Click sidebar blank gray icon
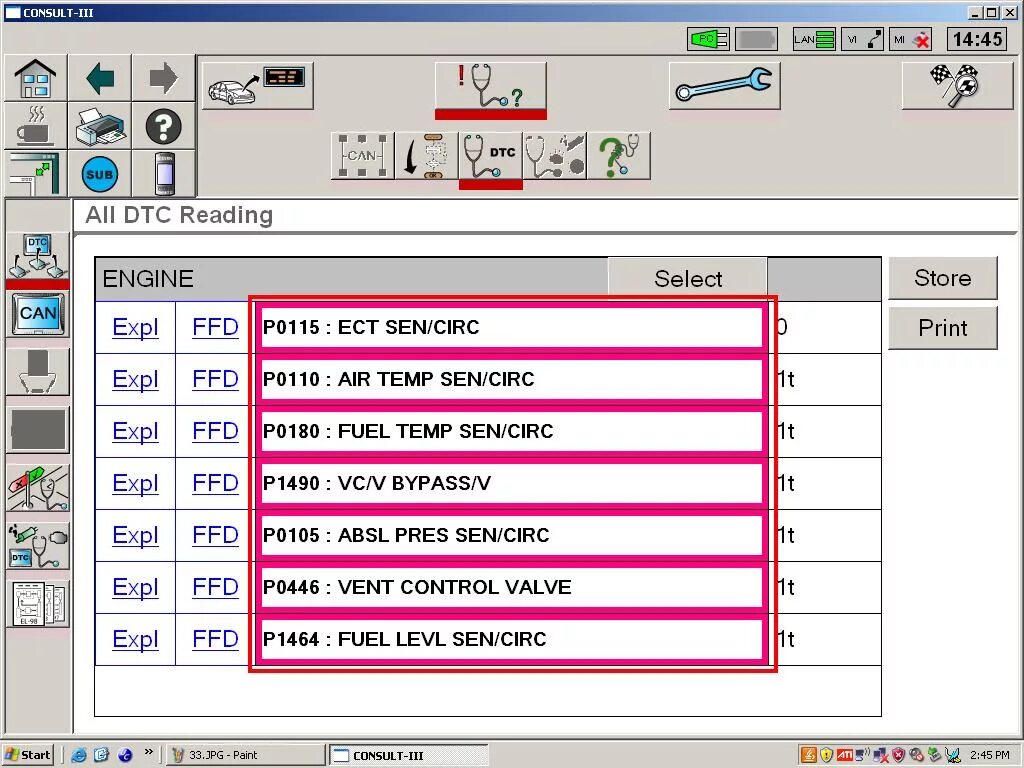 (38, 430)
